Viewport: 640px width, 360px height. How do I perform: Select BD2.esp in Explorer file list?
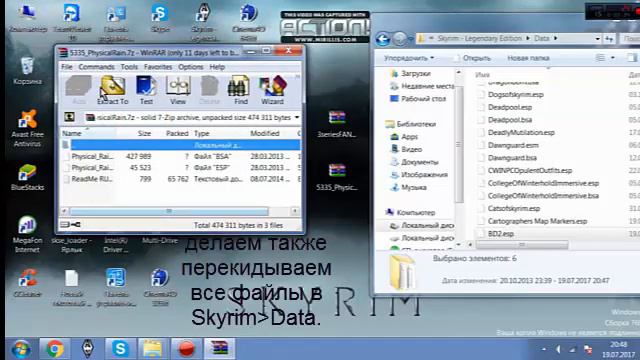tap(501, 234)
